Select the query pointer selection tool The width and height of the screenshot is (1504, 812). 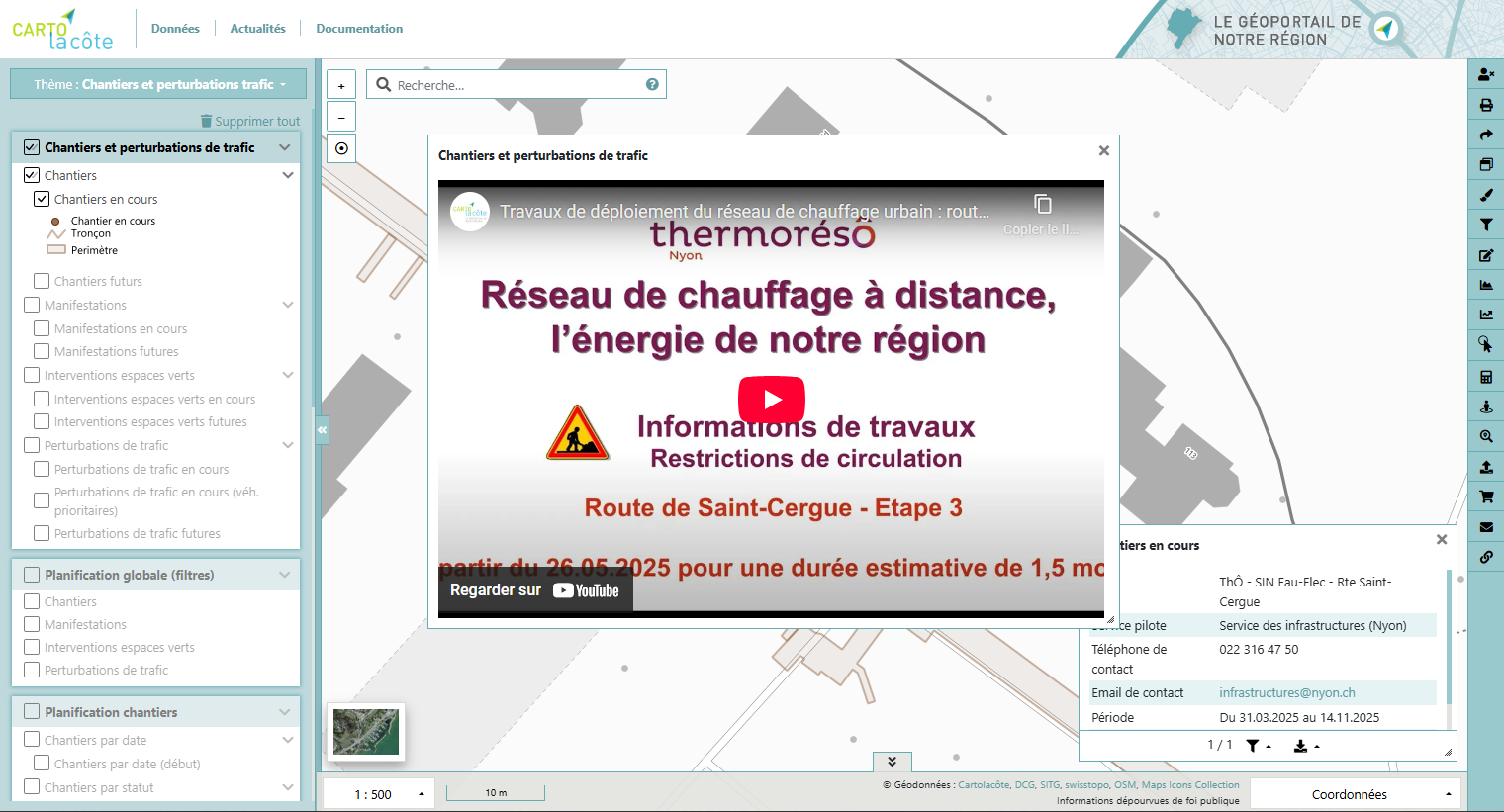pos(1486,345)
